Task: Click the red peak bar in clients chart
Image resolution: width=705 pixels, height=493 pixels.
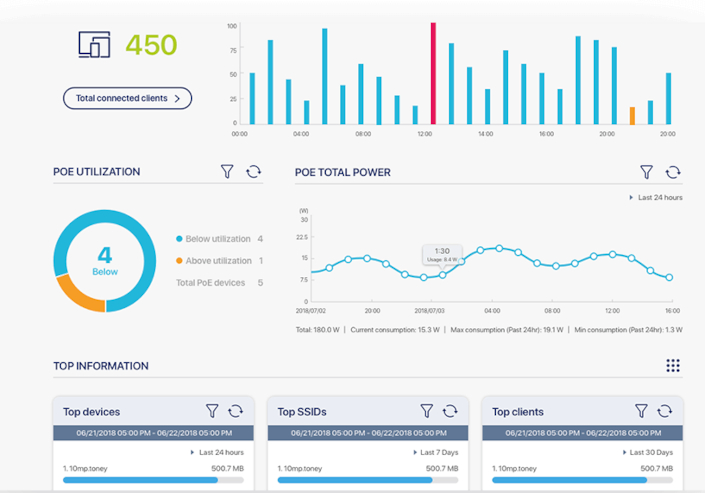Action: coord(433,74)
